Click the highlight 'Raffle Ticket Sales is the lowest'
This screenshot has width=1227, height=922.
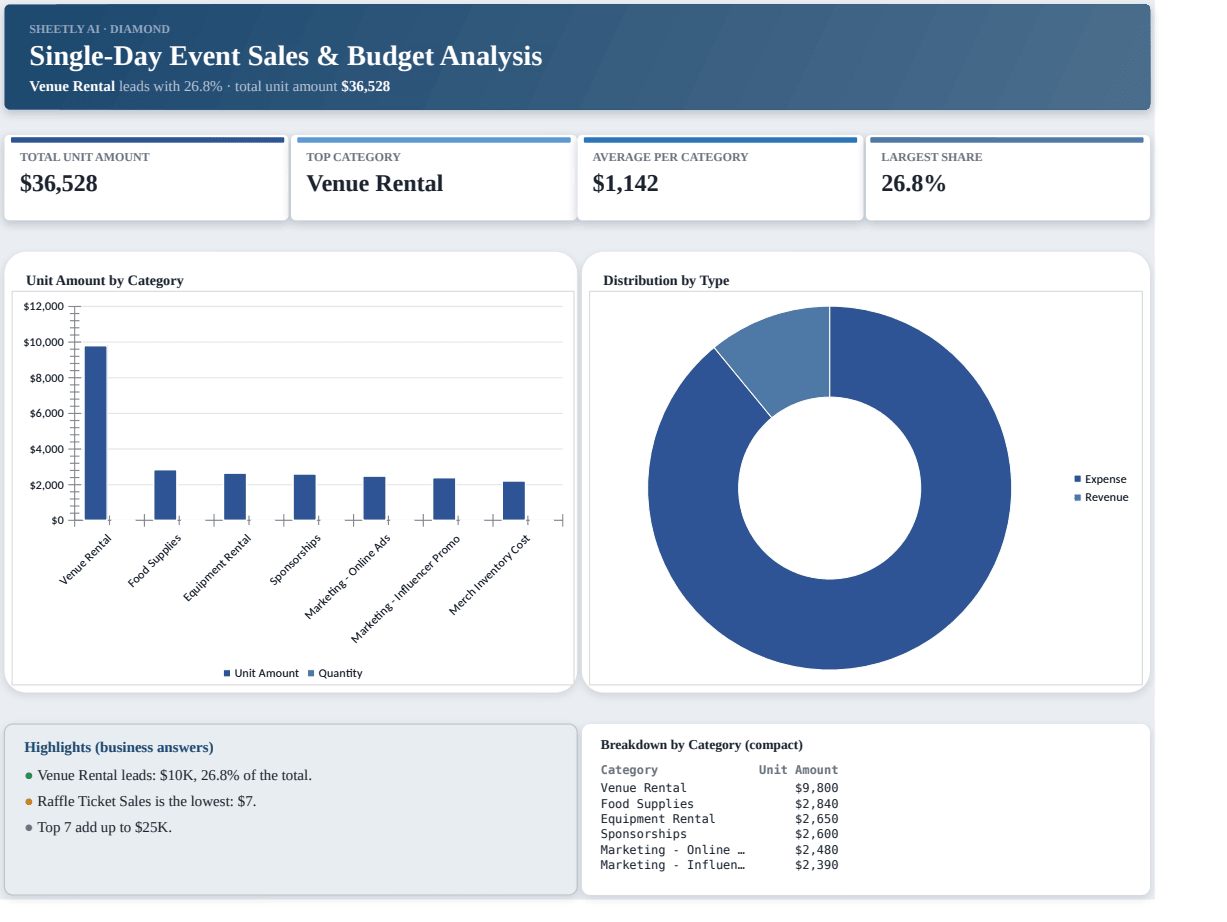coord(141,801)
